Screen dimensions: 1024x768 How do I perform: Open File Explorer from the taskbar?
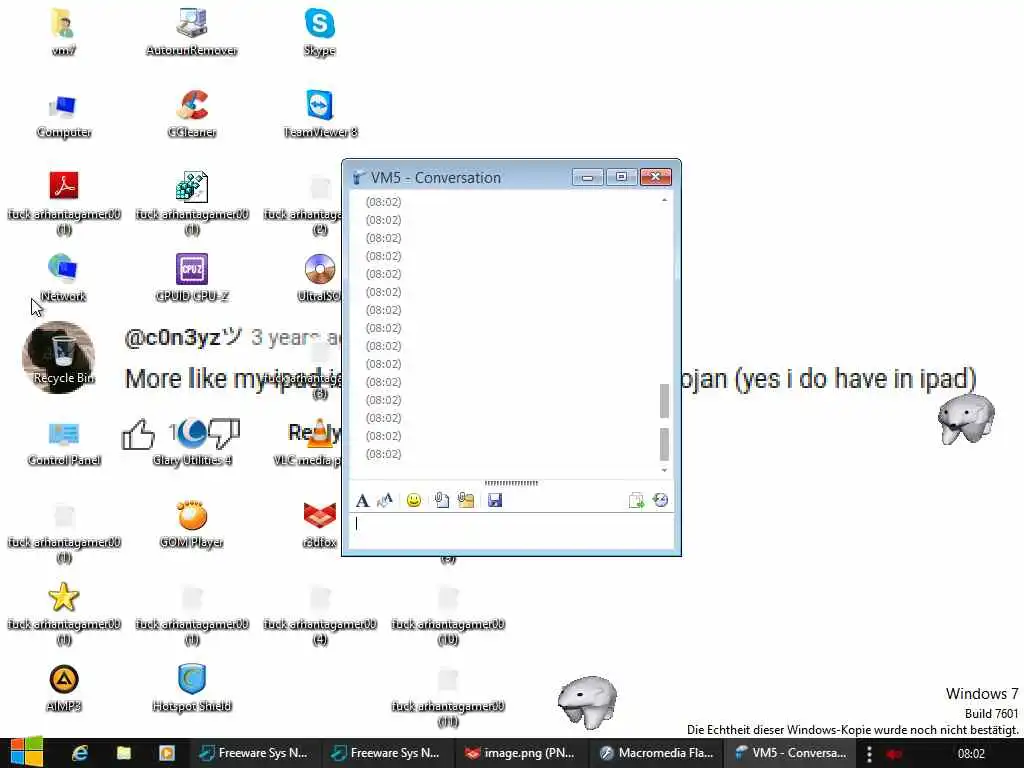click(123, 753)
